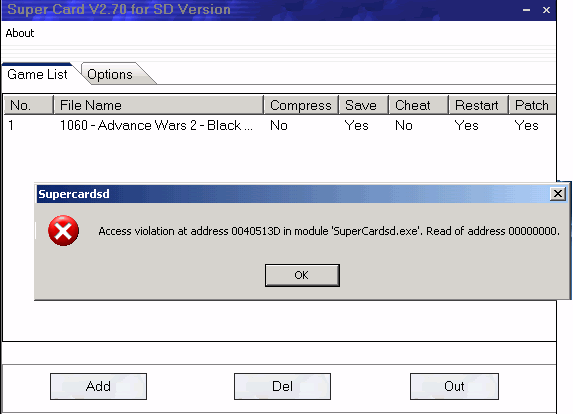Click the Compress column header
This screenshot has width=573, height=414.
tap(301, 105)
